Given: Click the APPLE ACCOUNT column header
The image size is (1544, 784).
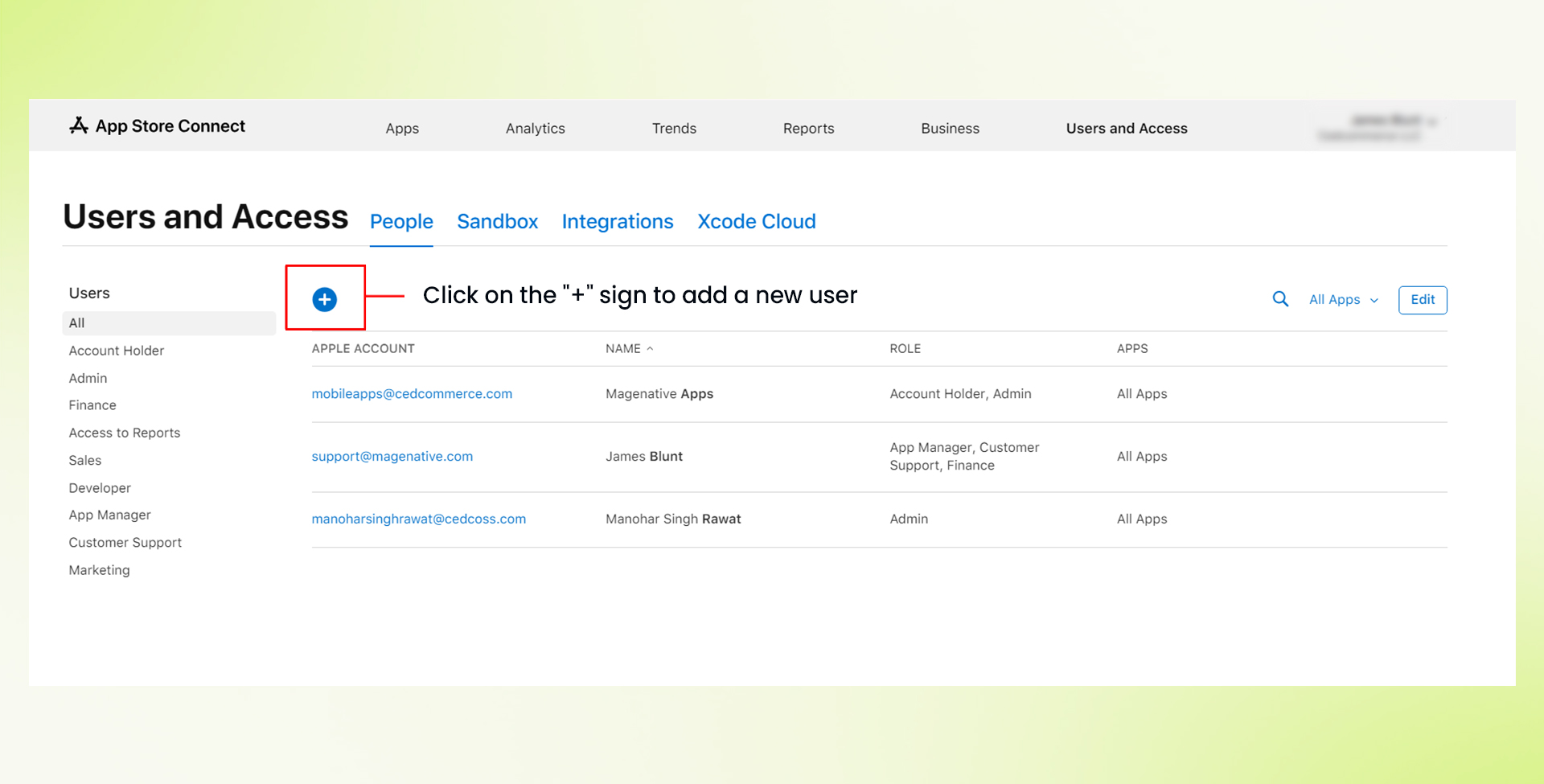Looking at the screenshot, I should pos(363,349).
